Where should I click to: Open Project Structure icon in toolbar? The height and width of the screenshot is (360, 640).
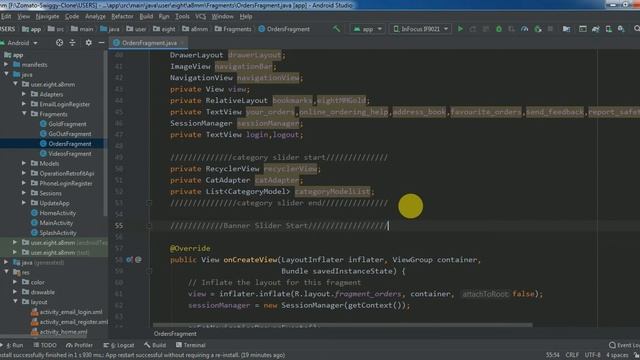click(567, 29)
